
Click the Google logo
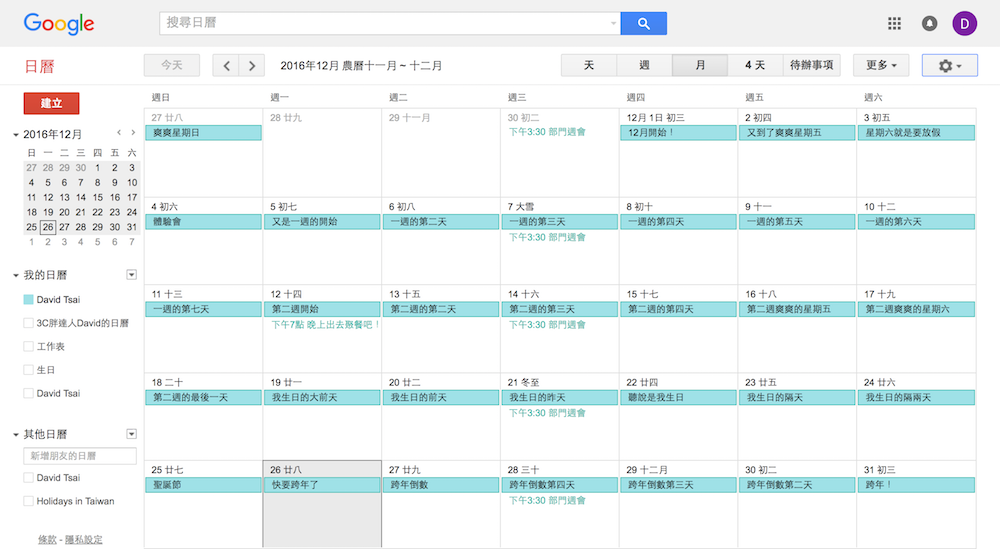click(59, 23)
